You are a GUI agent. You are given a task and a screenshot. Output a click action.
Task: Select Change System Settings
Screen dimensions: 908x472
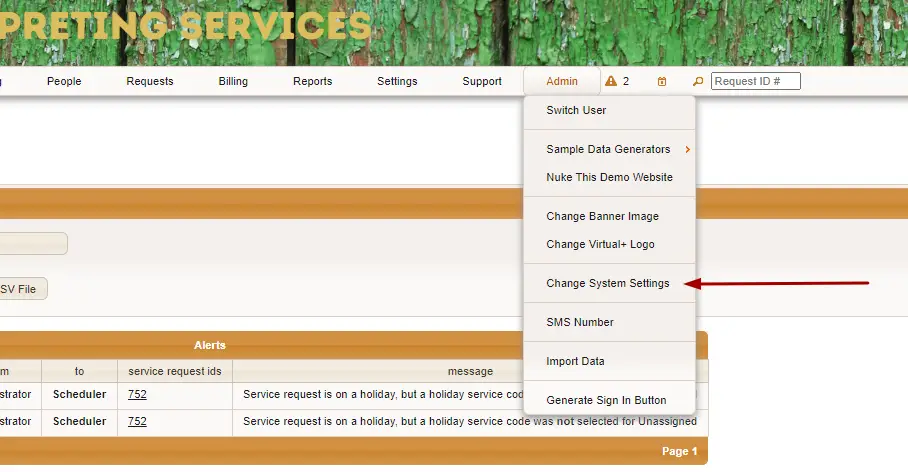pos(607,283)
